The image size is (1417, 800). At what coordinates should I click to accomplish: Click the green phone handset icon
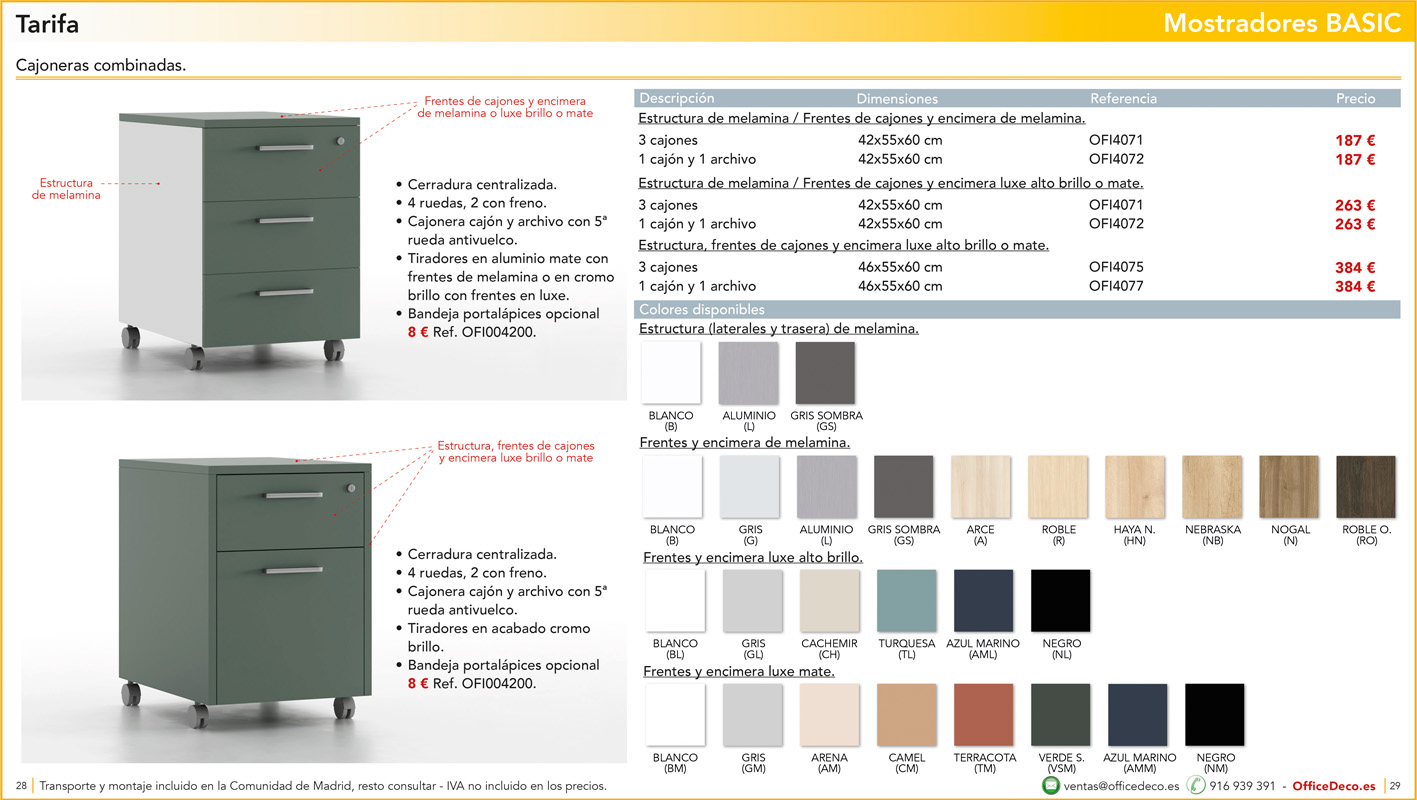(x=1196, y=786)
